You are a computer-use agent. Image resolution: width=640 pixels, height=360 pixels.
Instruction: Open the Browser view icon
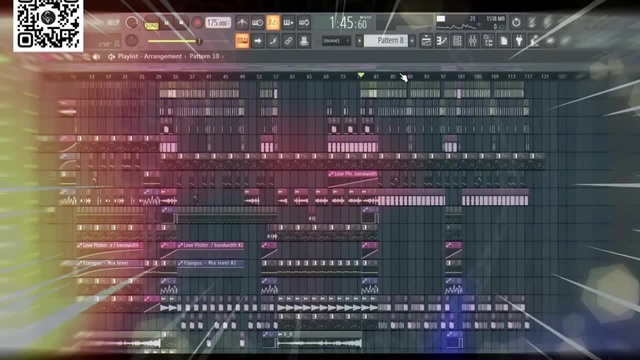pos(488,40)
